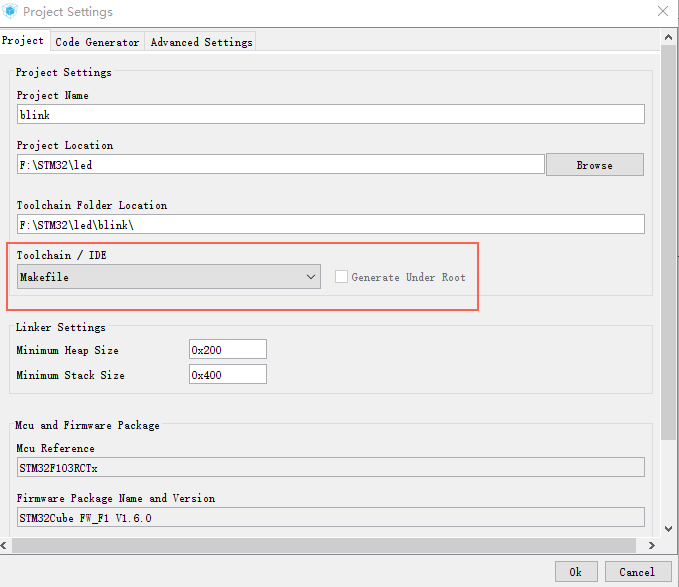
Task: Click the STM32CubeMX cube icon in title bar
Action: [10, 11]
